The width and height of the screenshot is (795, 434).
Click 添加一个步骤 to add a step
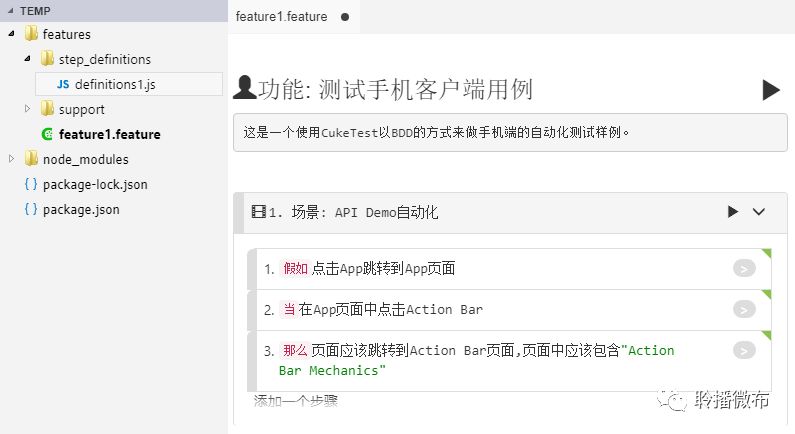click(296, 402)
